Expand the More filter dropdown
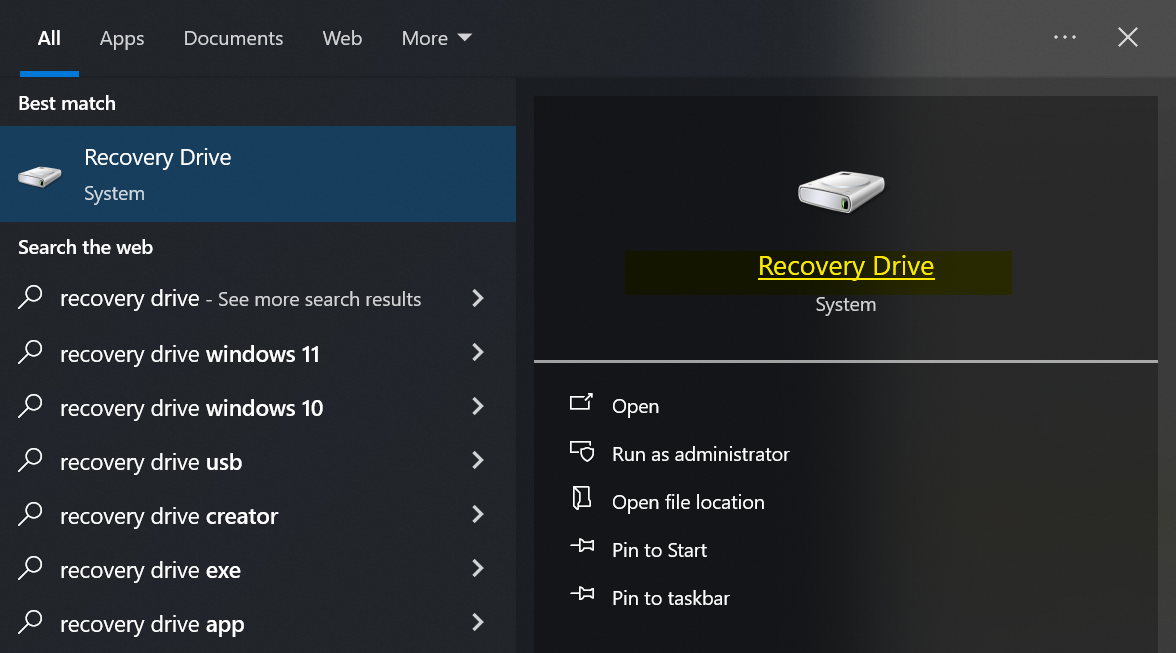Image resolution: width=1176 pixels, height=653 pixels. pos(436,38)
